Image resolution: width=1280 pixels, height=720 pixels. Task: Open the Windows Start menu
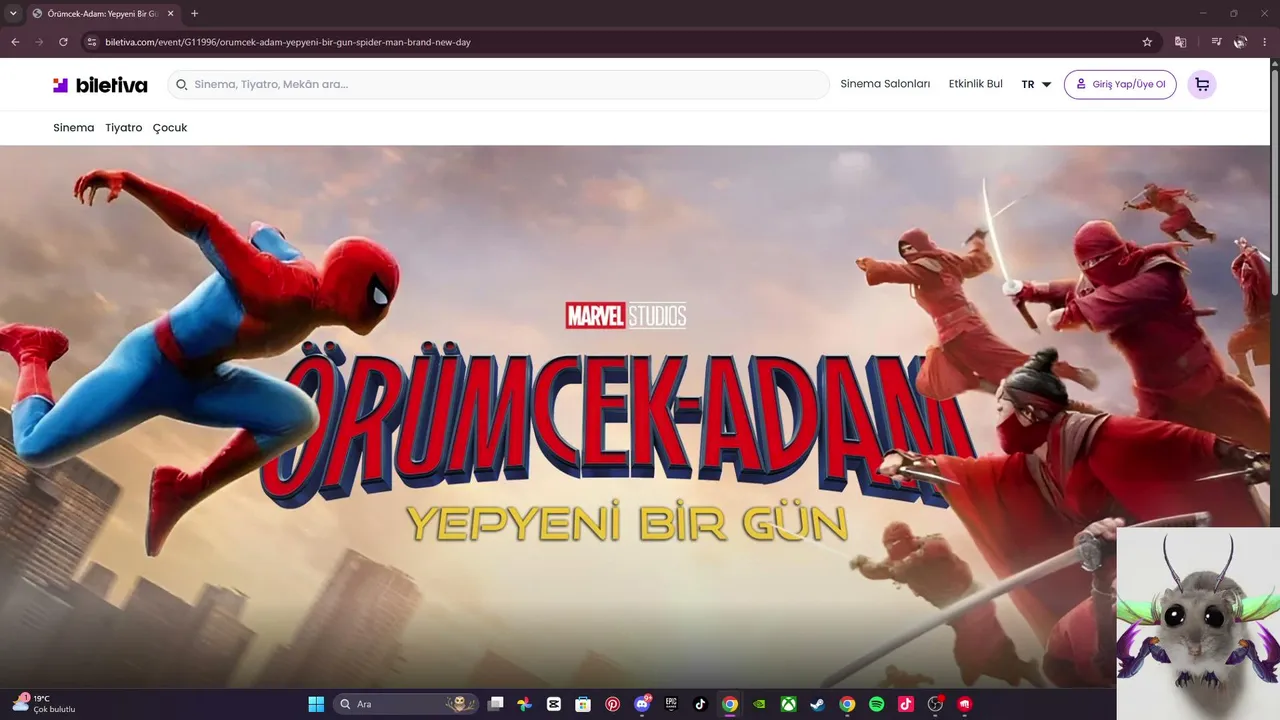(316, 704)
